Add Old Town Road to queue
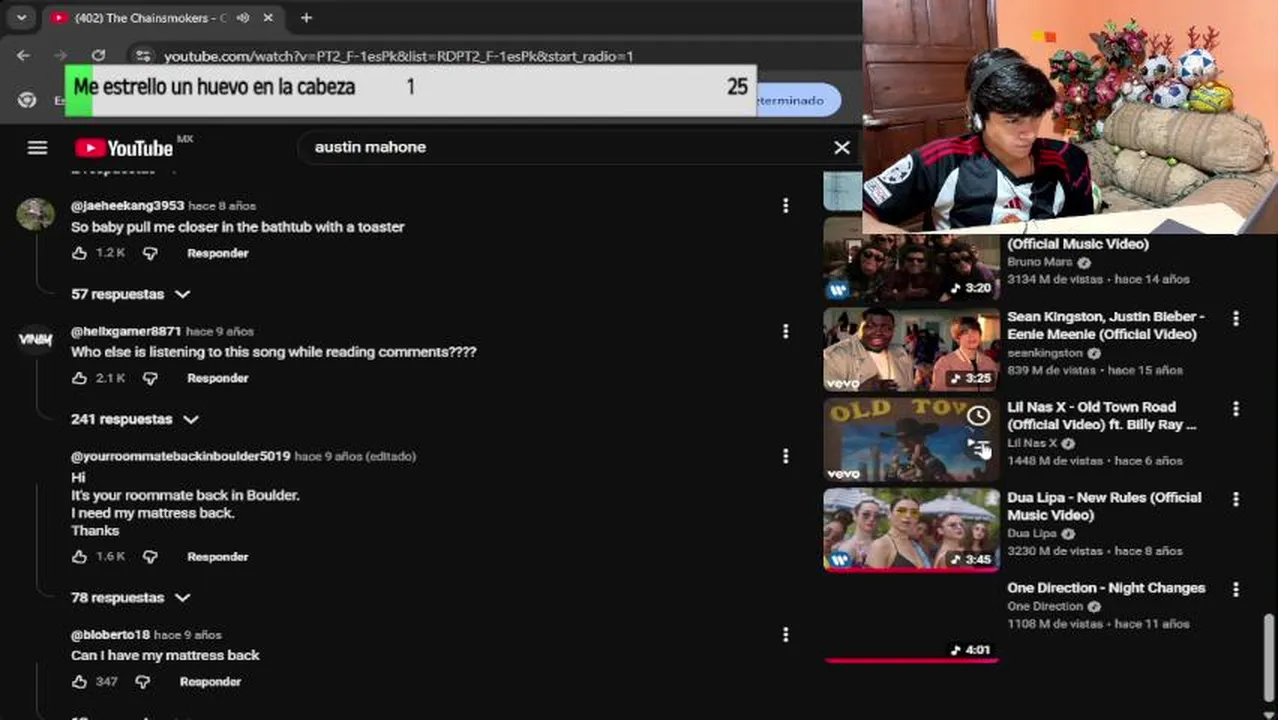The width and height of the screenshot is (1278, 720). point(978,446)
